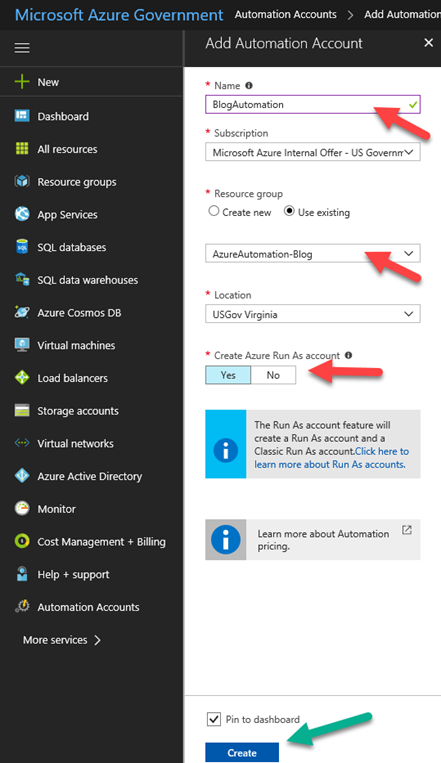Open the Subscription dropdown
The width and height of the screenshot is (441, 763).
click(x=312, y=152)
